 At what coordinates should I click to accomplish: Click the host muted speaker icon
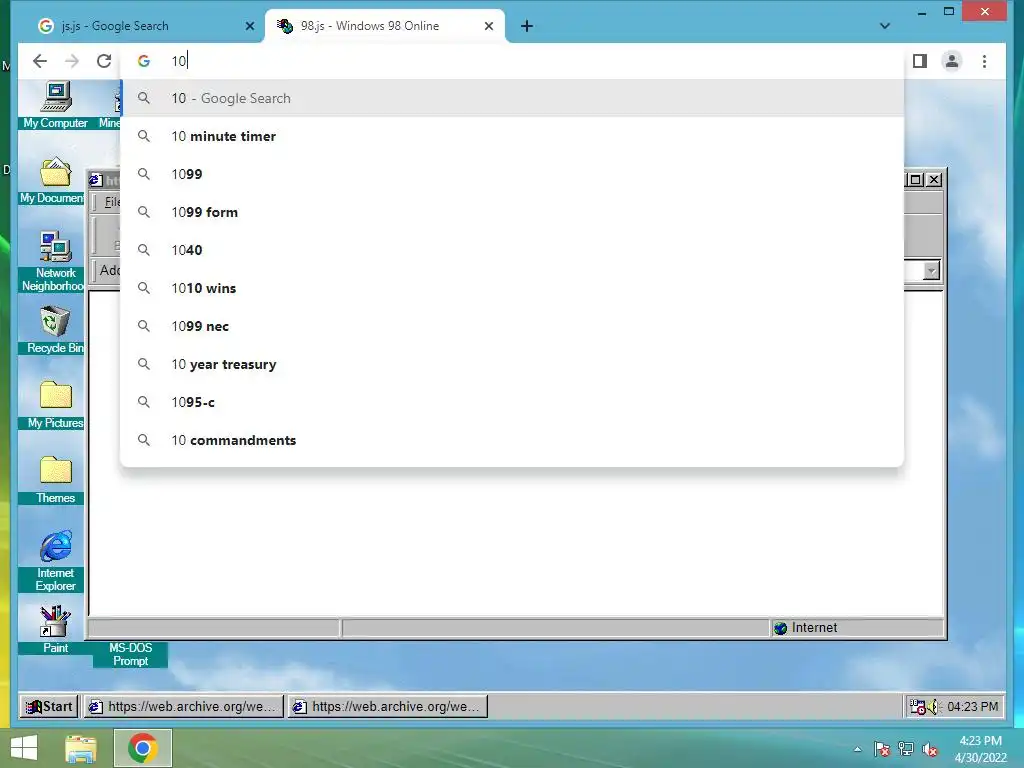pyautogui.click(x=930, y=749)
